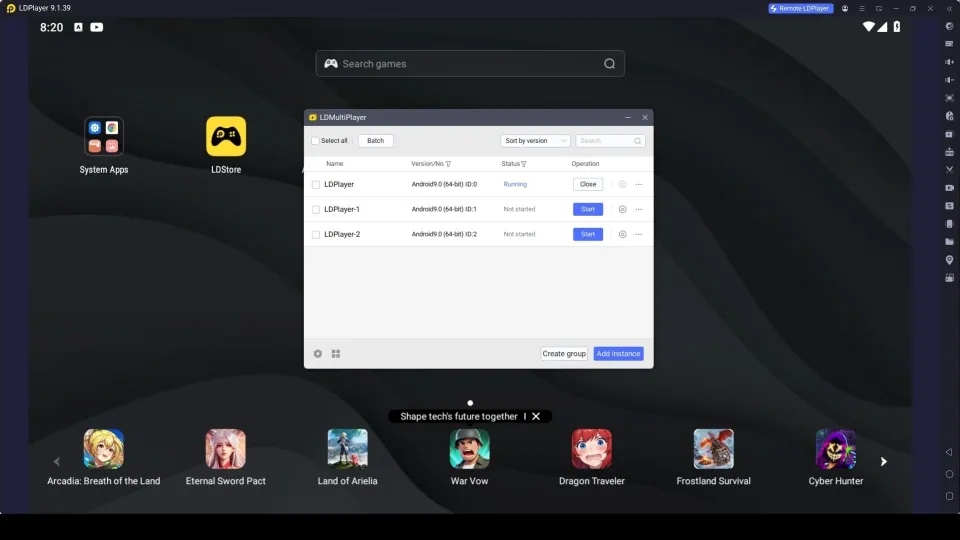Open keyboard mapping icon in right sidebar
This screenshot has height=540, width=960.
(949, 44)
